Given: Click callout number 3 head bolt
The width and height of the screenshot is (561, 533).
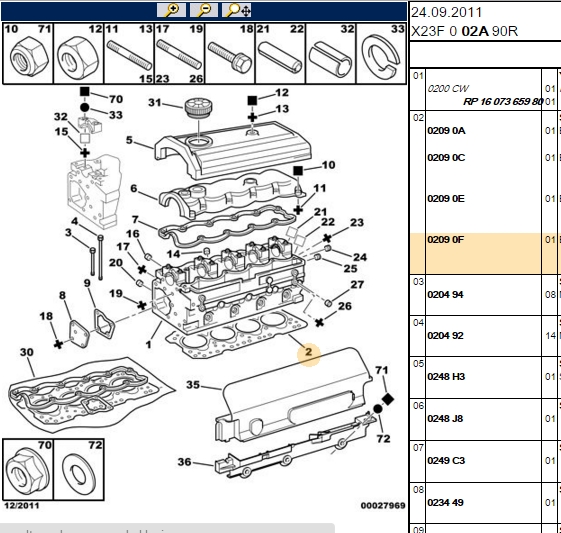Looking at the screenshot, I should click(x=68, y=233).
